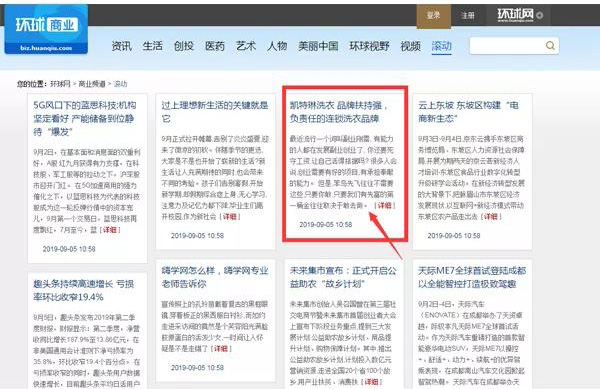Open the 未来集市宣布 article title
This screenshot has width=600, height=389.
tap(343, 277)
